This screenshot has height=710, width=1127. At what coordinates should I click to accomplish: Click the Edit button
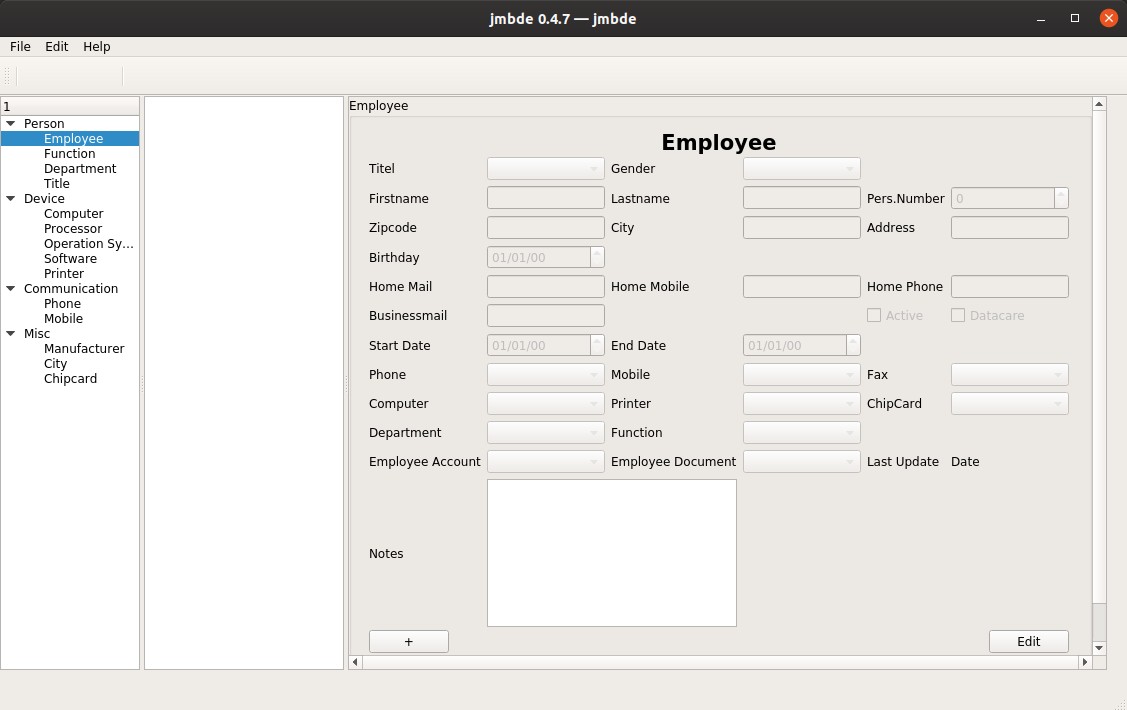pyautogui.click(x=1029, y=642)
